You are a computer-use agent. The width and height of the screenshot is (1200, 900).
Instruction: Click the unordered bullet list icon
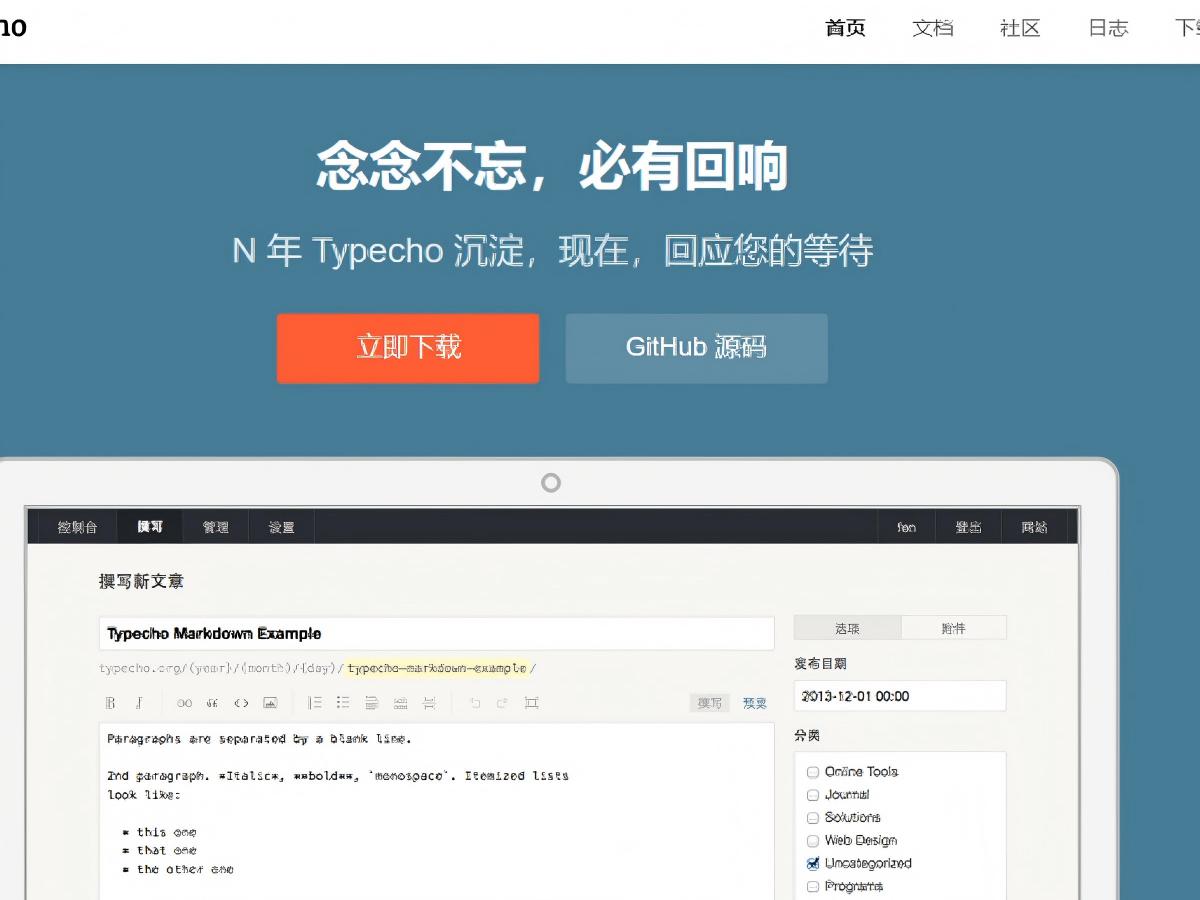(343, 703)
